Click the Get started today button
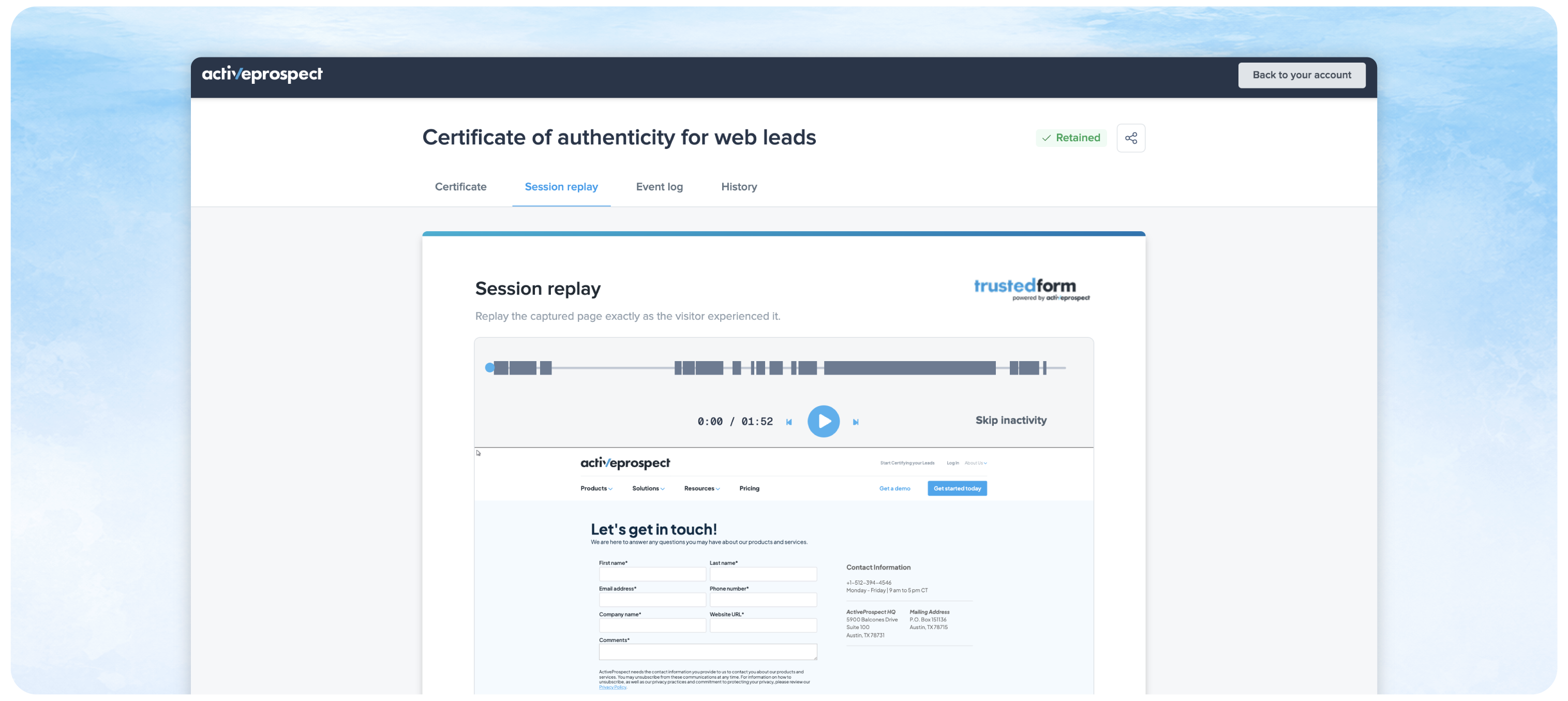The height and width of the screenshot is (701, 1568). pos(956,488)
